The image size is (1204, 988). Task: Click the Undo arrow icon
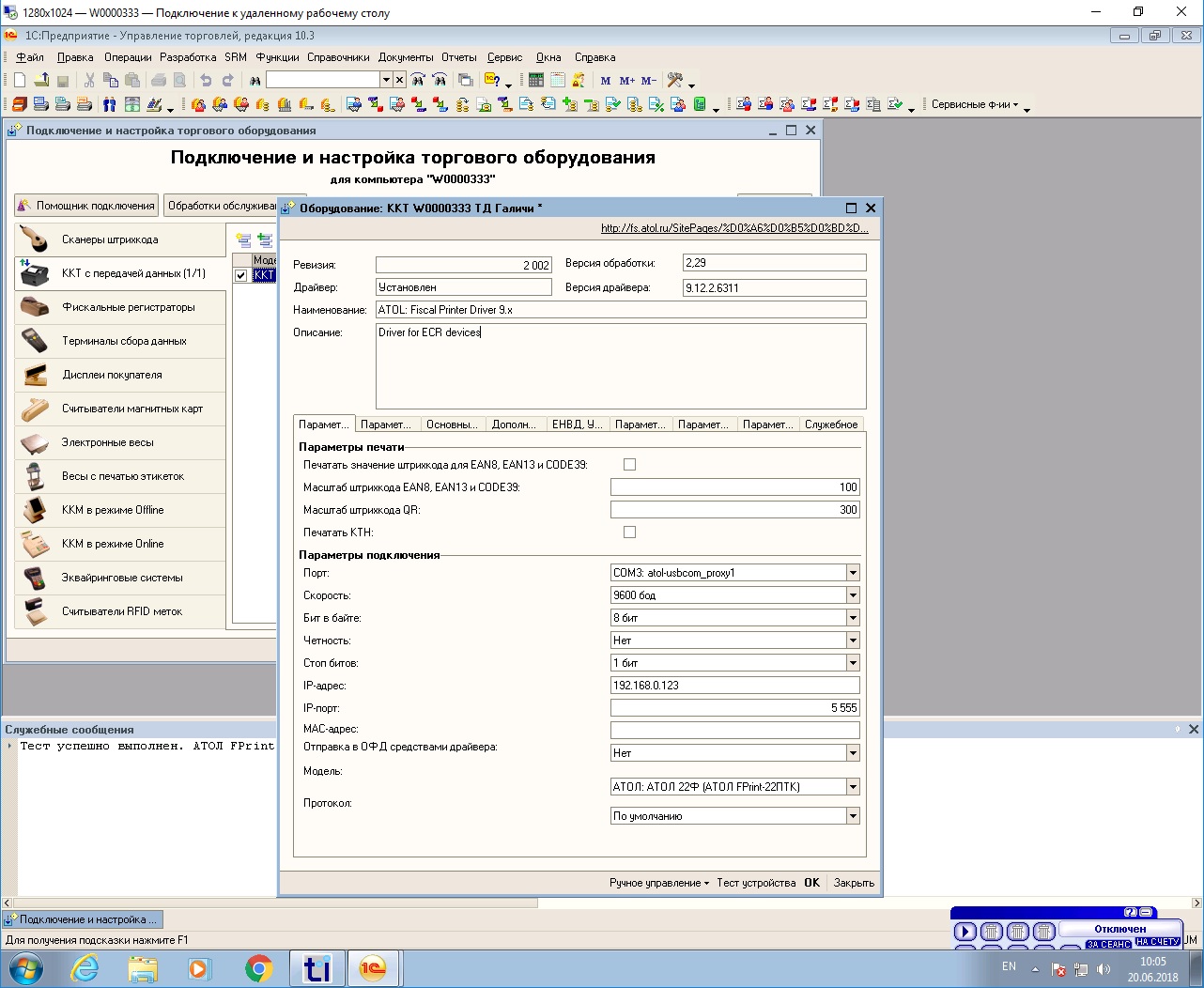pos(206,81)
